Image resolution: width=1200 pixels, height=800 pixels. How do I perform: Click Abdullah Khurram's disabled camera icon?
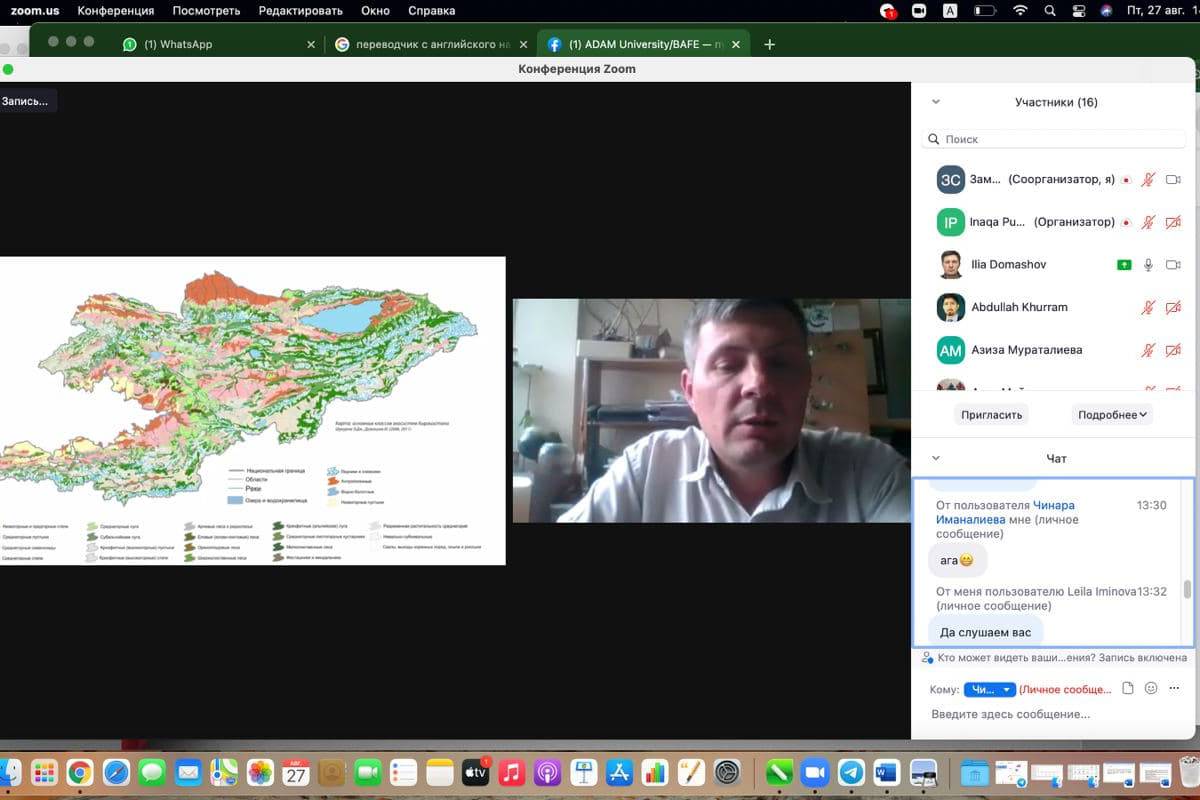[x=1174, y=307]
